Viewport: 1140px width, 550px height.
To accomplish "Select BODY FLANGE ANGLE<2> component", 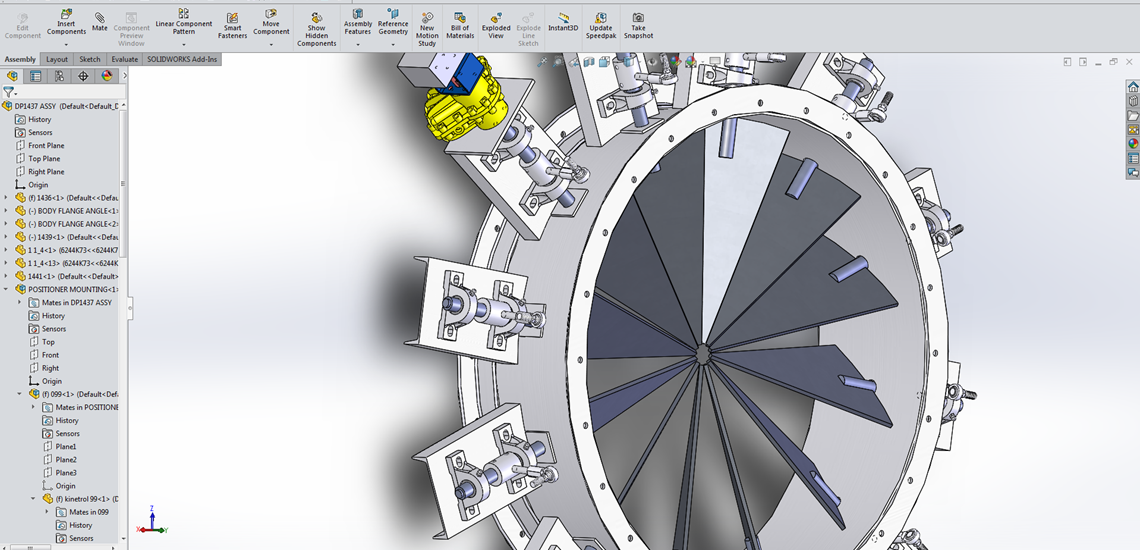I will point(68,224).
